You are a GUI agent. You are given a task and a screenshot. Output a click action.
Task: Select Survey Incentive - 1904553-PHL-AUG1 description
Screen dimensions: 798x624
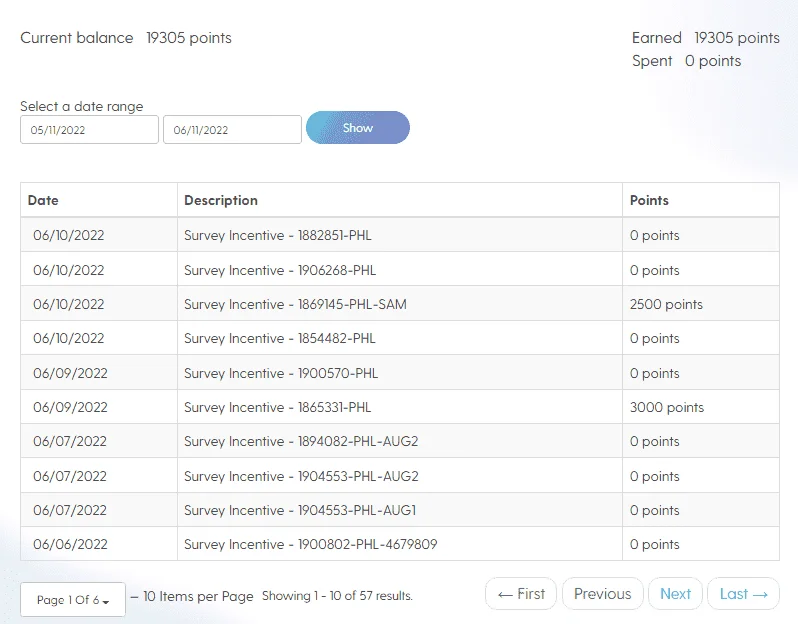pos(300,510)
